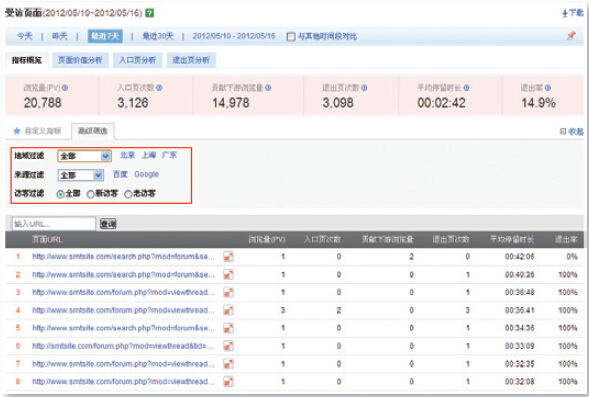This screenshot has height=397, width=589.
Task: Sort by the 退出页次数 column header
Action: click(451, 240)
